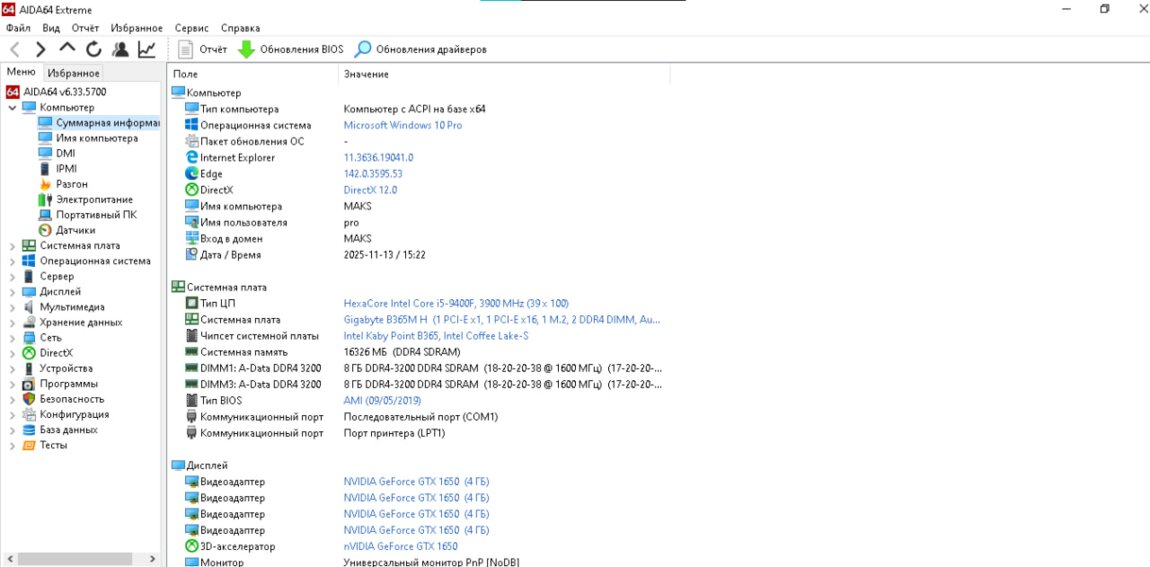Open the Сервис menu
This screenshot has height=567, width=1150.
[x=191, y=28]
